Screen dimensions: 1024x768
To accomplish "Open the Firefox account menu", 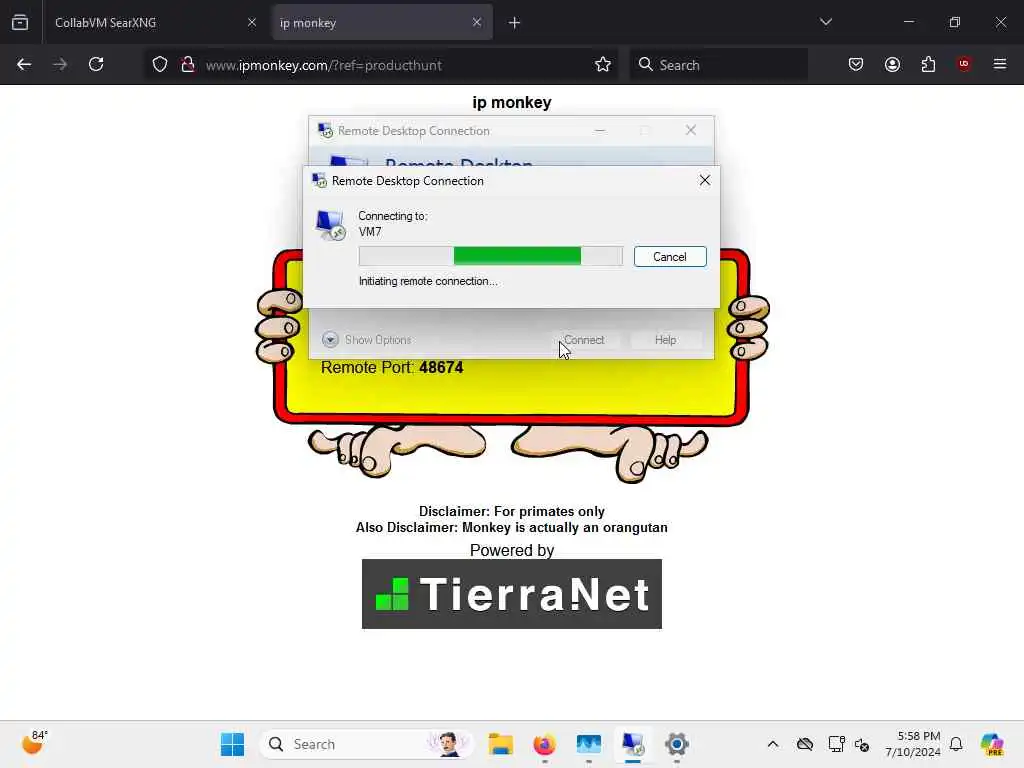I will click(x=892, y=64).
